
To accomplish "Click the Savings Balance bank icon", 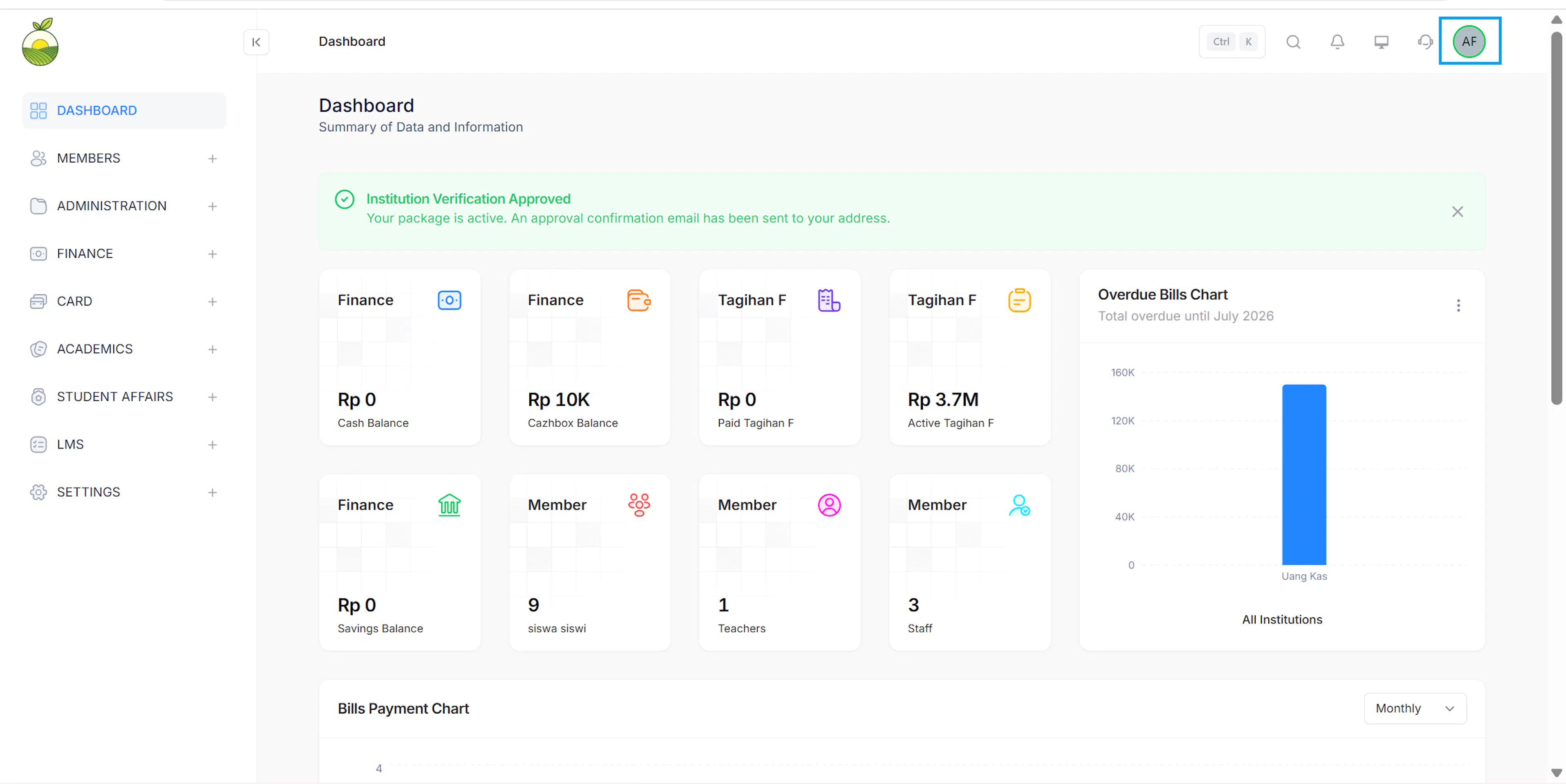I will tap(449, 505).
